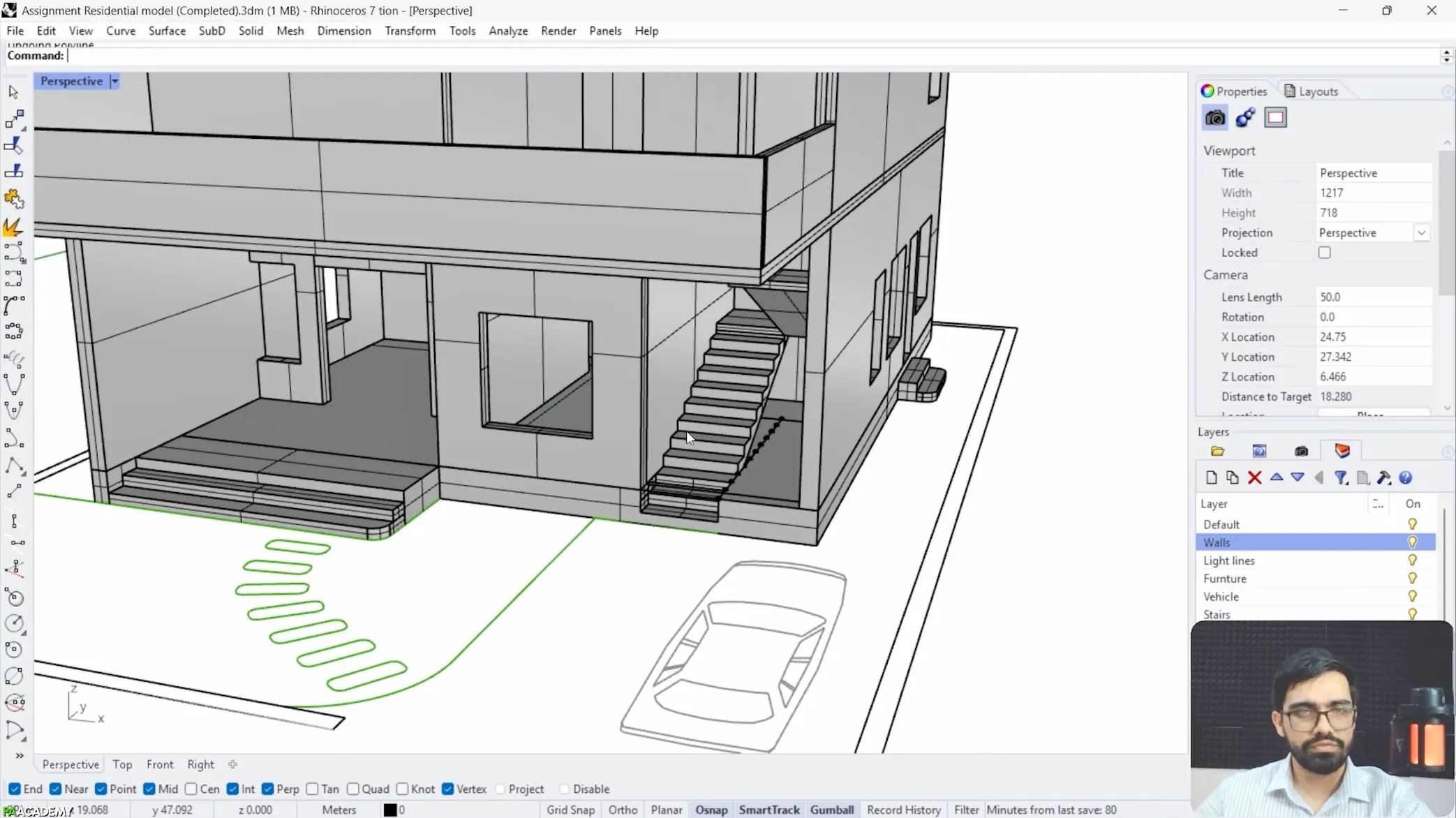Move layer up with blue triangle
Screen dimensions: 1456x818
pos(1276,477)
